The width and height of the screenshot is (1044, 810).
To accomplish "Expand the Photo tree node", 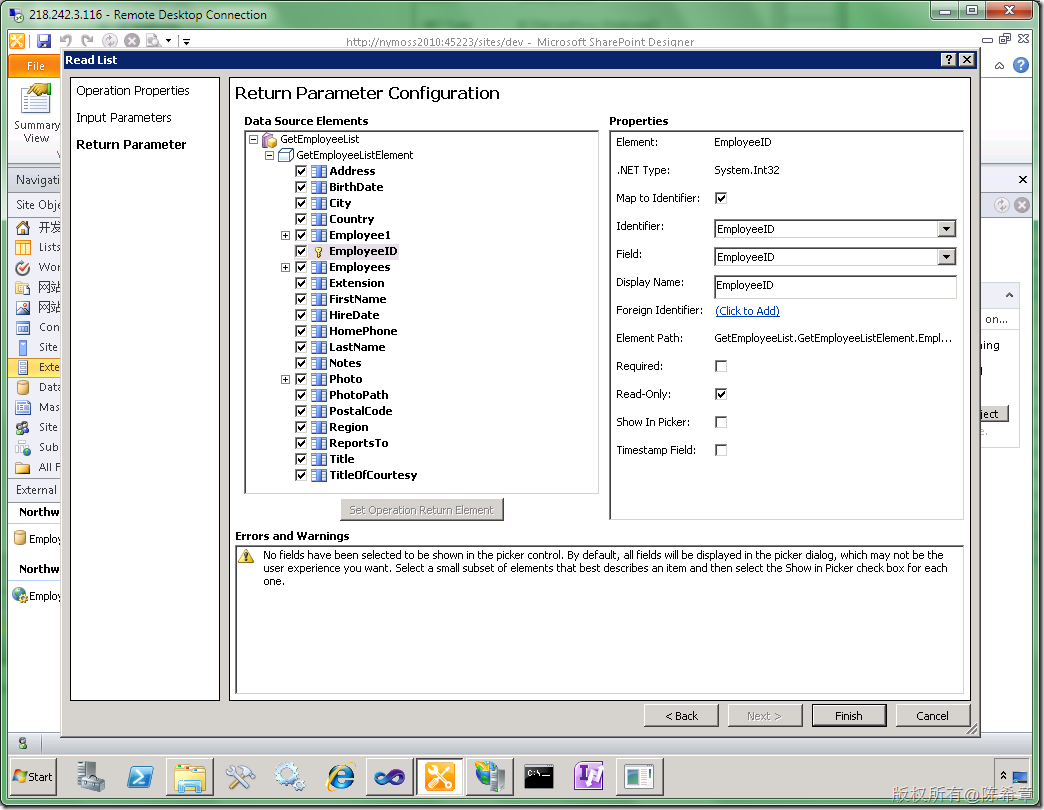I will (x=286, y=379).
